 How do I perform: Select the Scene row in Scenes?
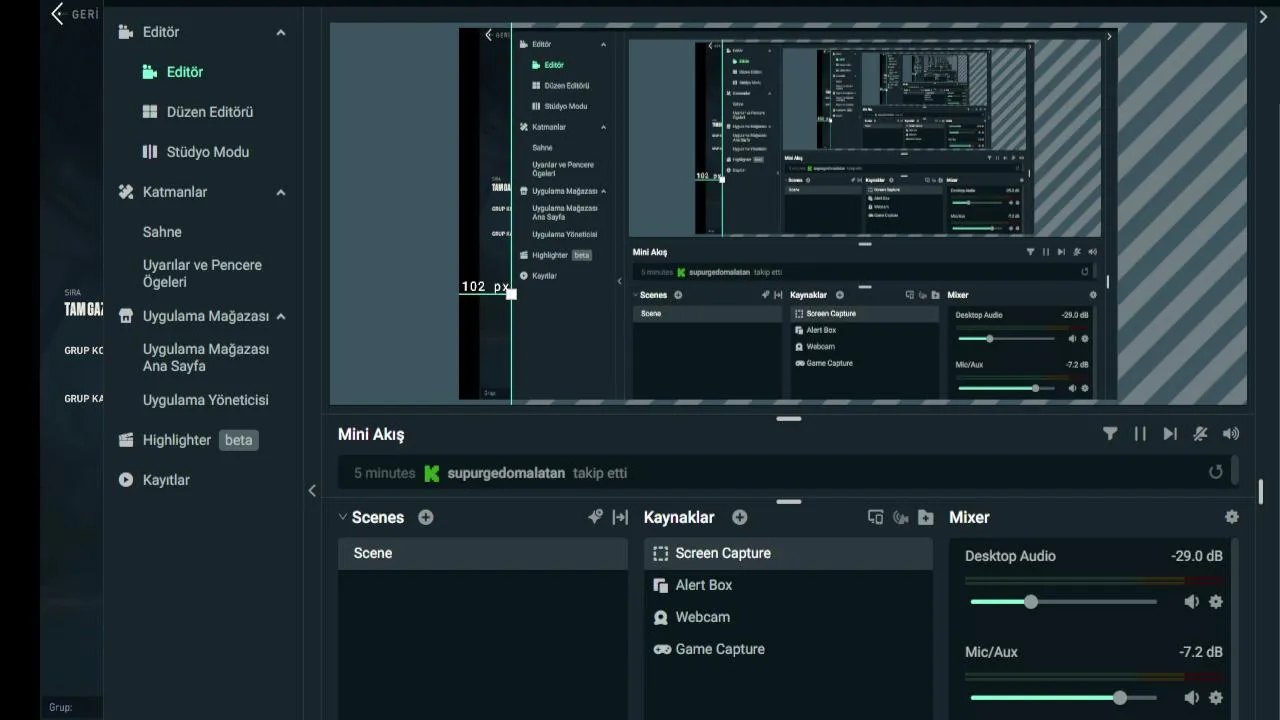[x=483, y=553]
